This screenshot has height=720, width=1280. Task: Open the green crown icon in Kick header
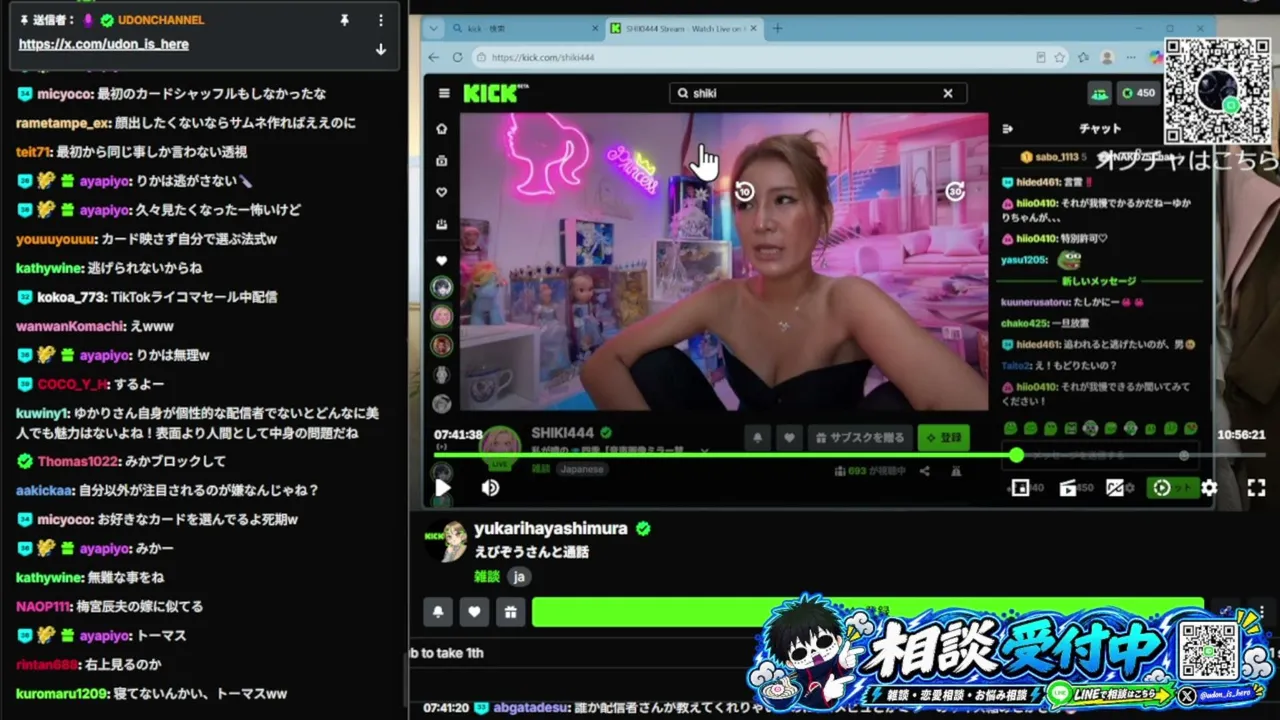(1099, 93)
